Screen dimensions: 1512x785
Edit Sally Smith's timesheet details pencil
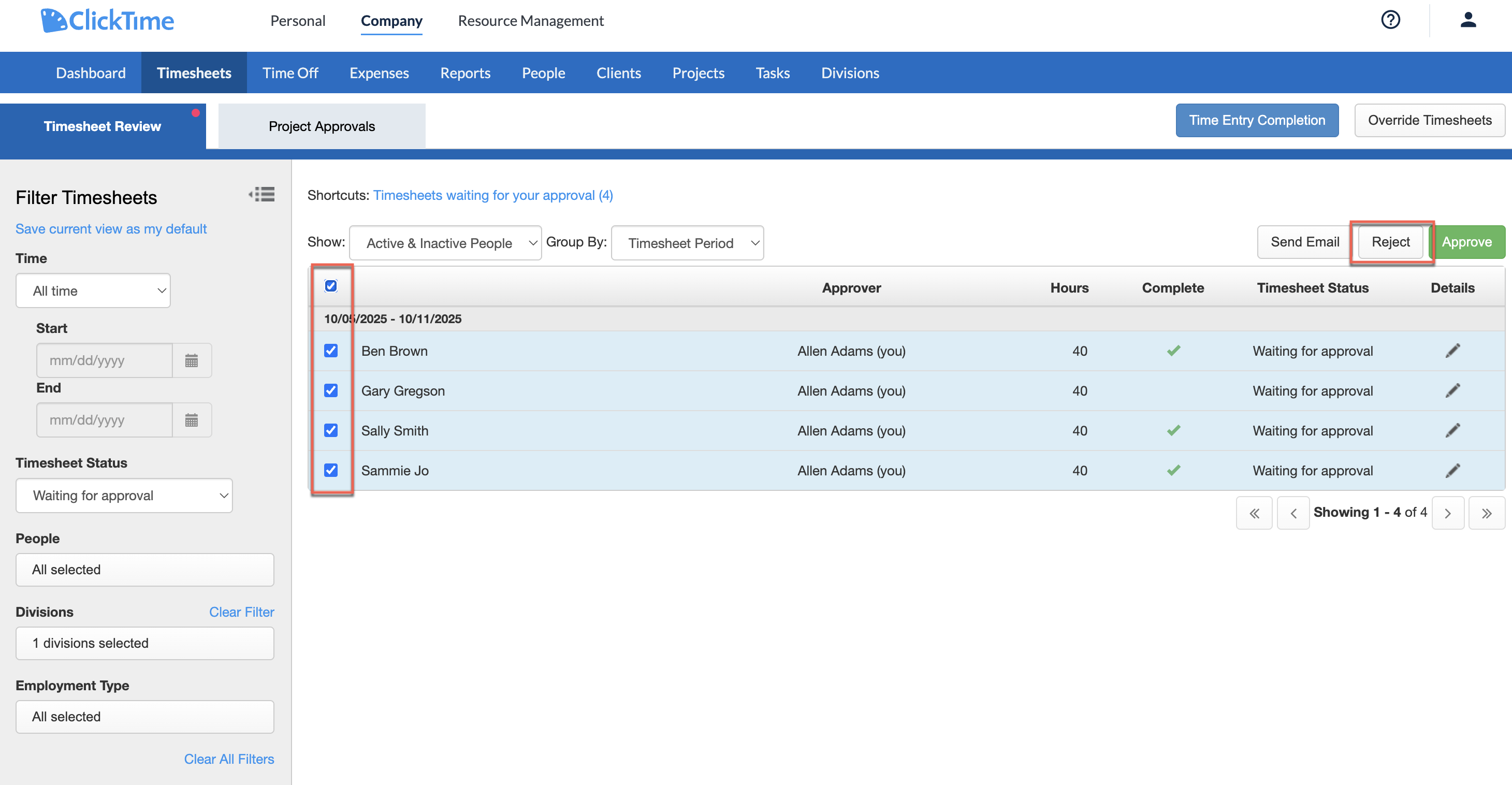pos(1453,431)
